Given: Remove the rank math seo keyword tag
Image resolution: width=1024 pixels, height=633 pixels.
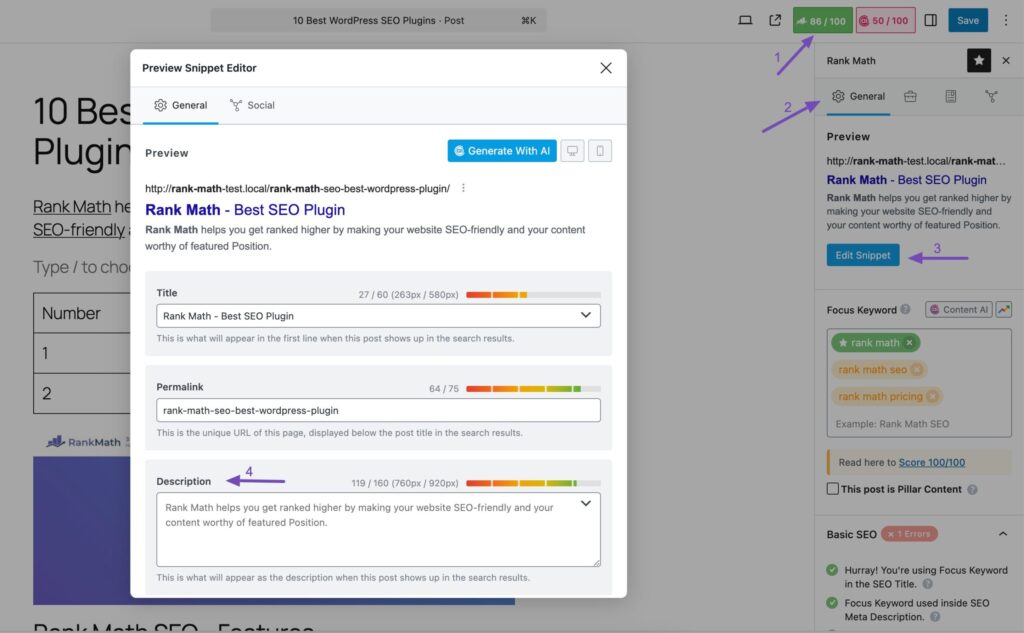Looking at the screenshot, I should [916, 370].
